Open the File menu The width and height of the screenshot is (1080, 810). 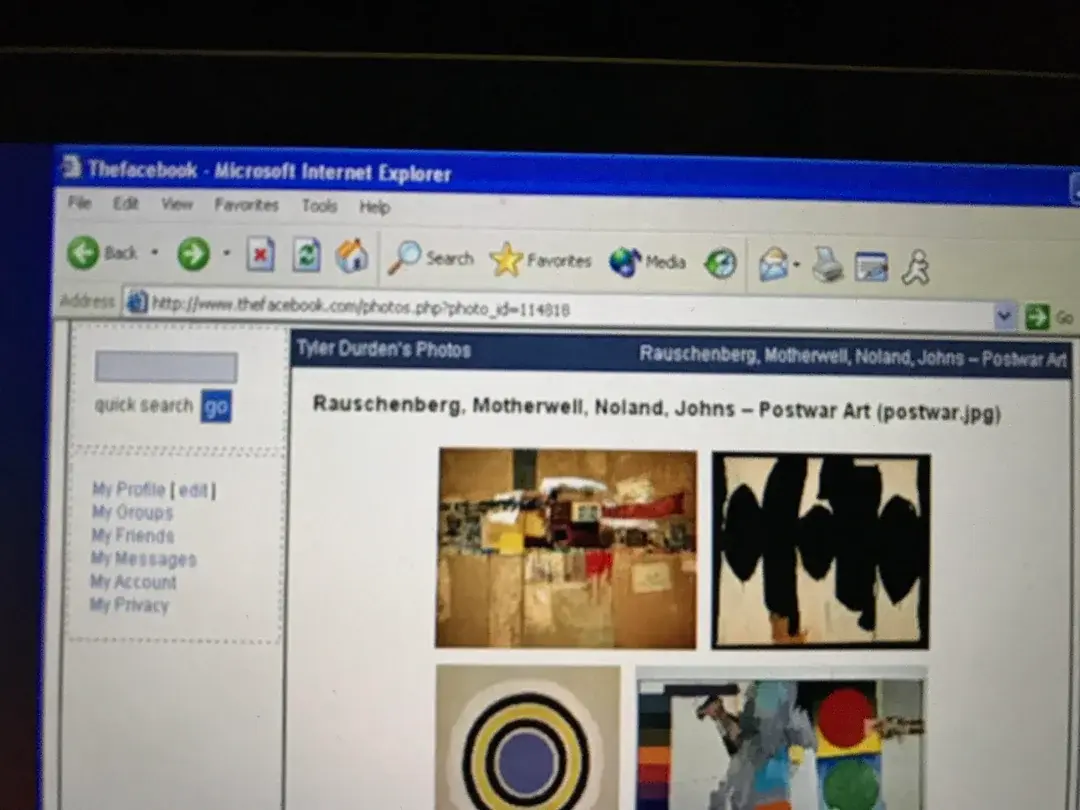point(79,202)
